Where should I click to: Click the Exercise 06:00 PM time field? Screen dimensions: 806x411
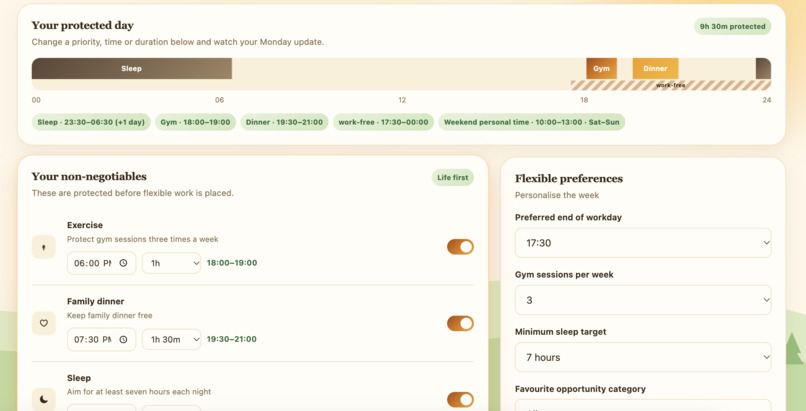point(101,263)
